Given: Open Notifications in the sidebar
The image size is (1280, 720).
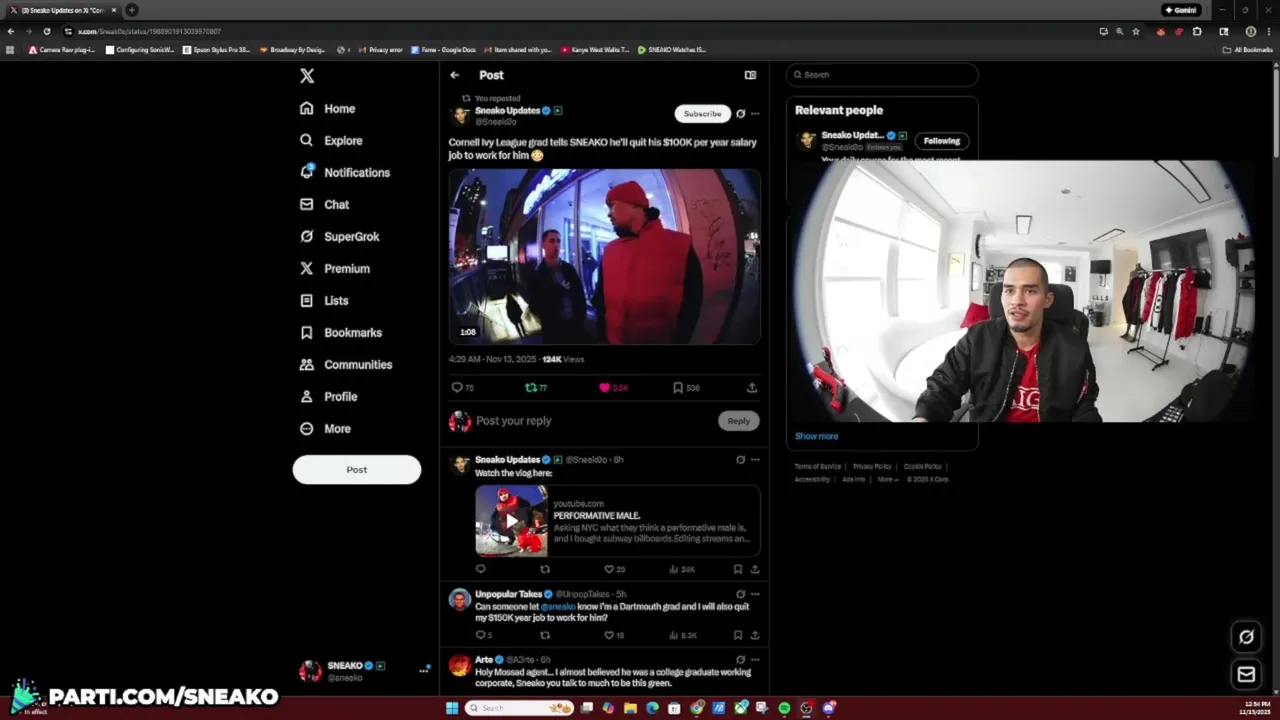Looking at the screenshot, I should point(345,172).
